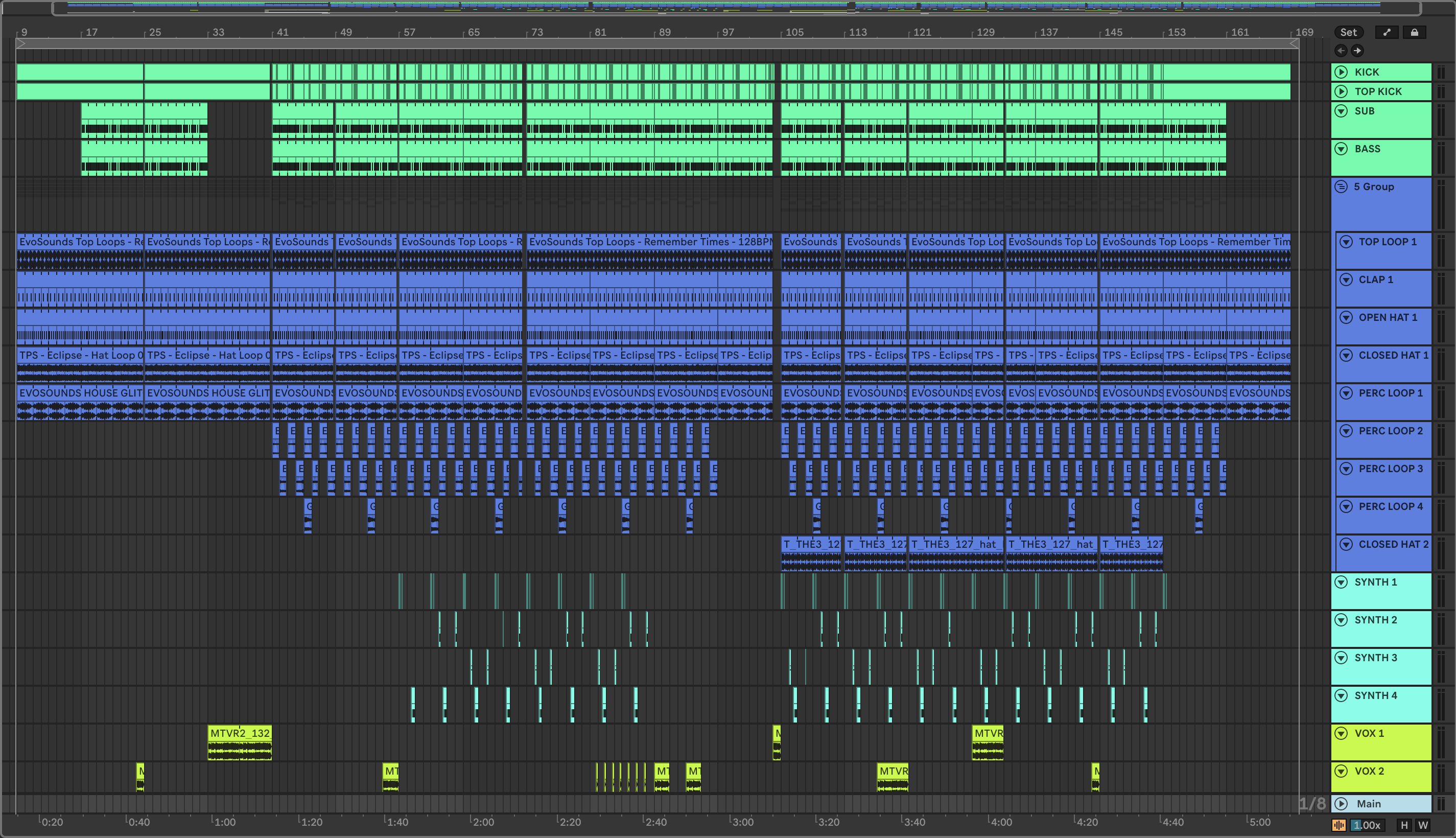
Task: Toggle the H height optimize button
Action: tap(1404, 825)
